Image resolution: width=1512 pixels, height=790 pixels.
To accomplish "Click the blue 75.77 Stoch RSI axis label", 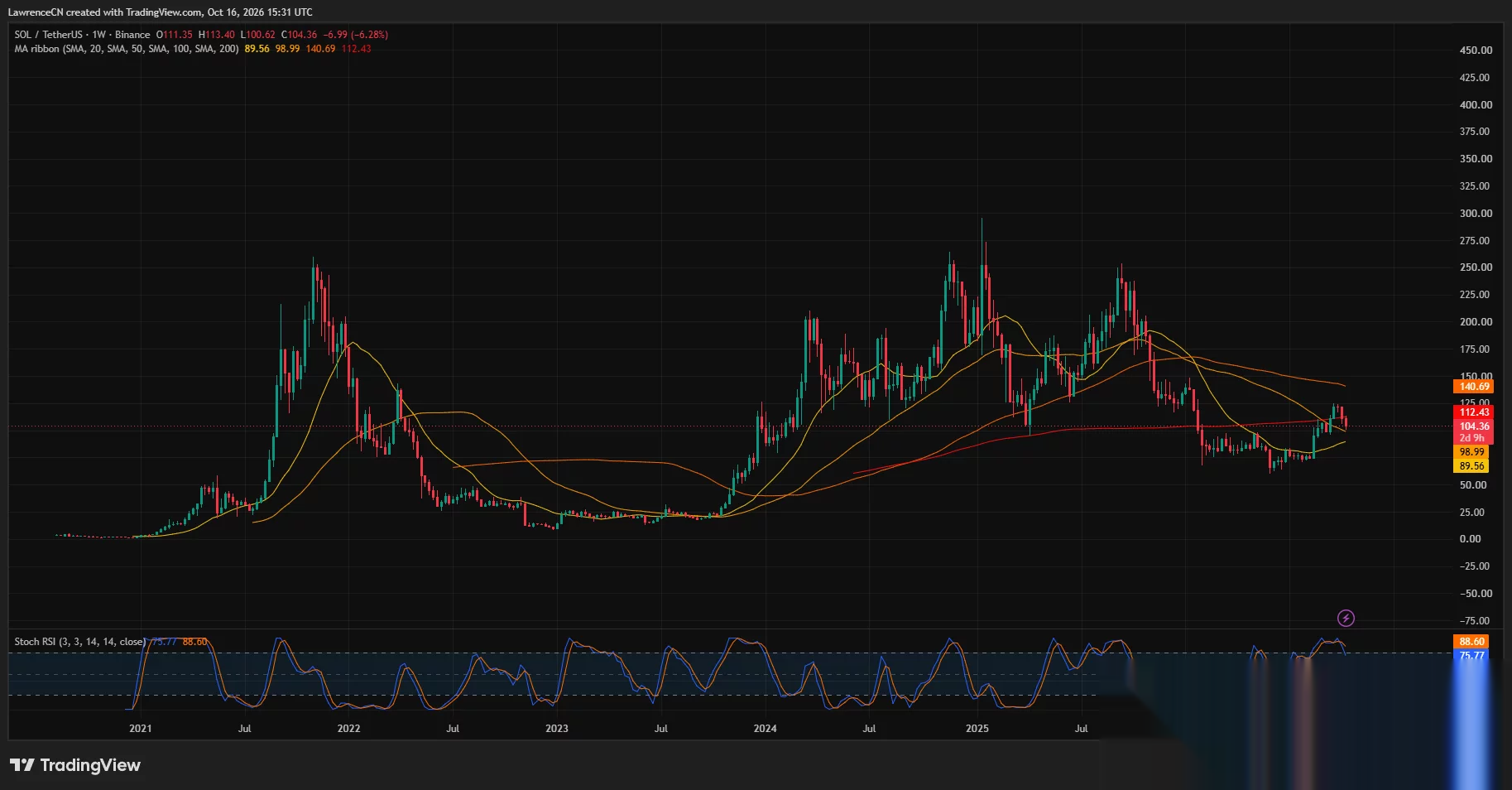I will pyautogui.click(x=1471, y=655).
